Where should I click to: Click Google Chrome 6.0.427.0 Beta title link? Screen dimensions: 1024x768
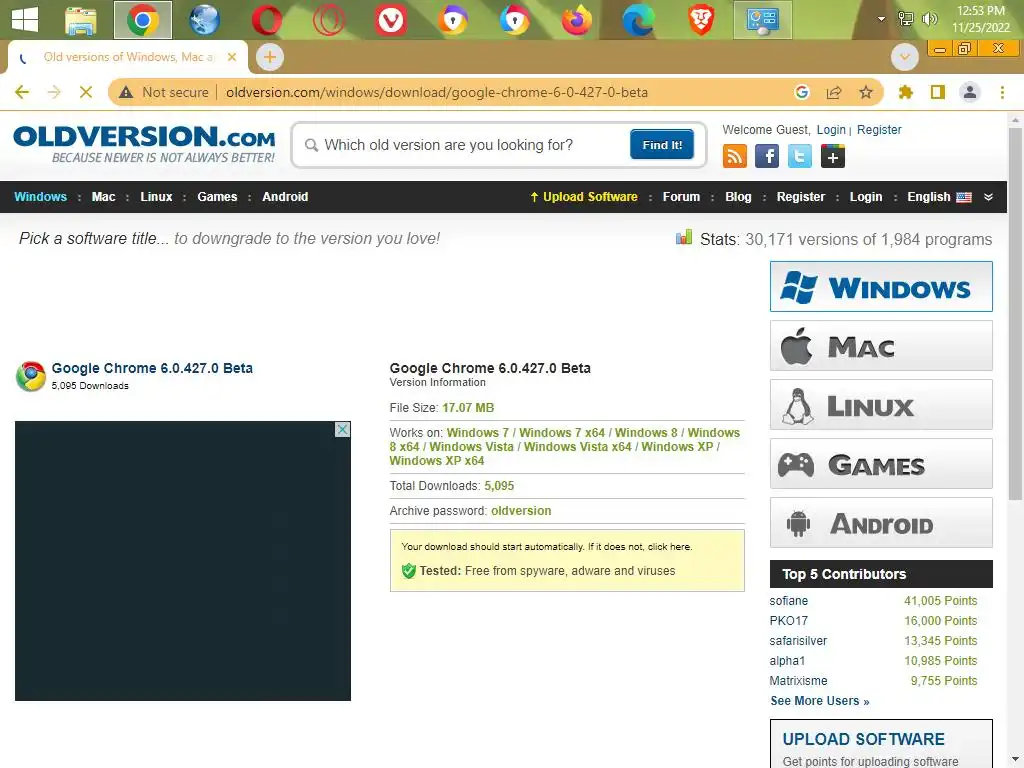pyautogui.click(x=152, y=368)
